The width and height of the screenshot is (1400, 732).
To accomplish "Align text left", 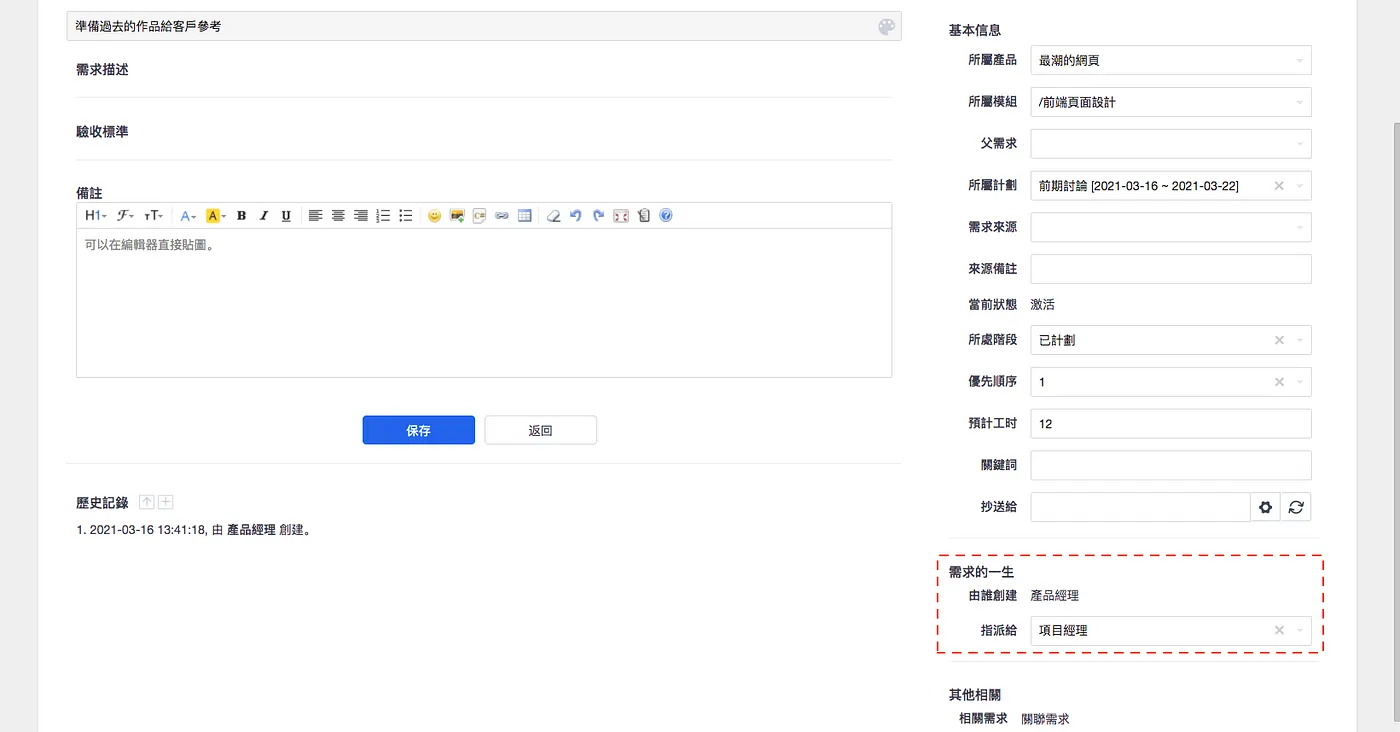I will point(316,215).
